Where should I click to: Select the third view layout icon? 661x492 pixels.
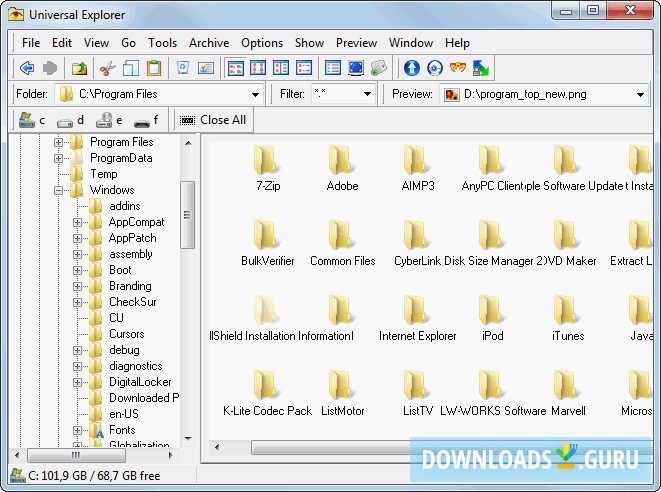[281, 68]
